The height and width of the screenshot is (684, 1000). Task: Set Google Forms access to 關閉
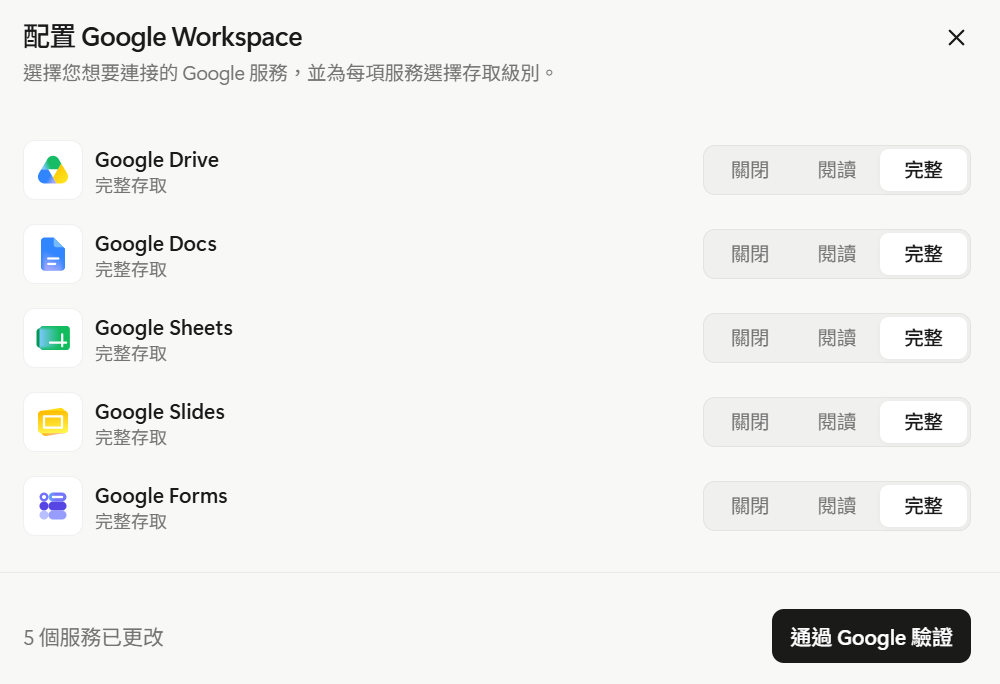tap(750, 507)
